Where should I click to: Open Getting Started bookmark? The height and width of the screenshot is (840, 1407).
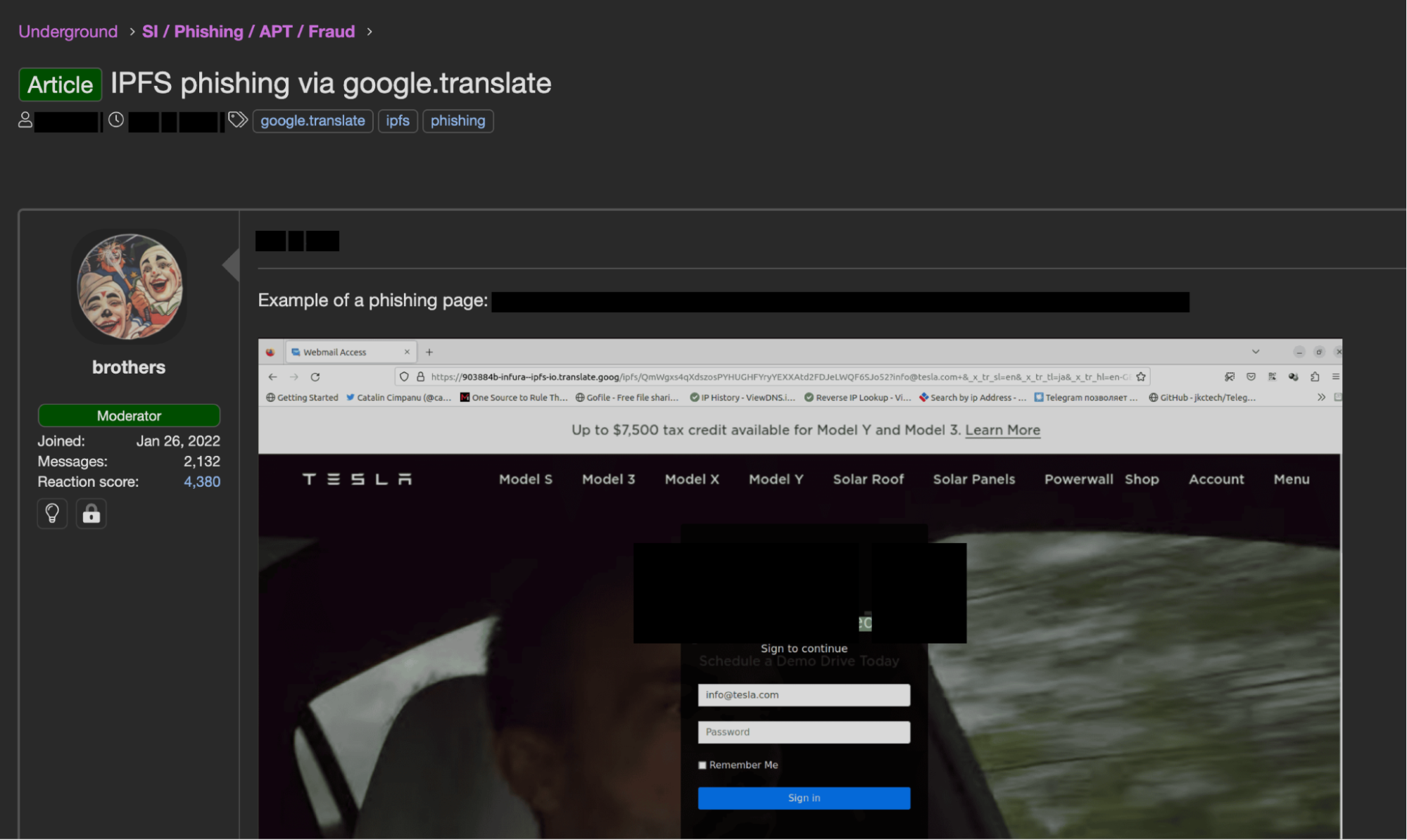(302, 397)
